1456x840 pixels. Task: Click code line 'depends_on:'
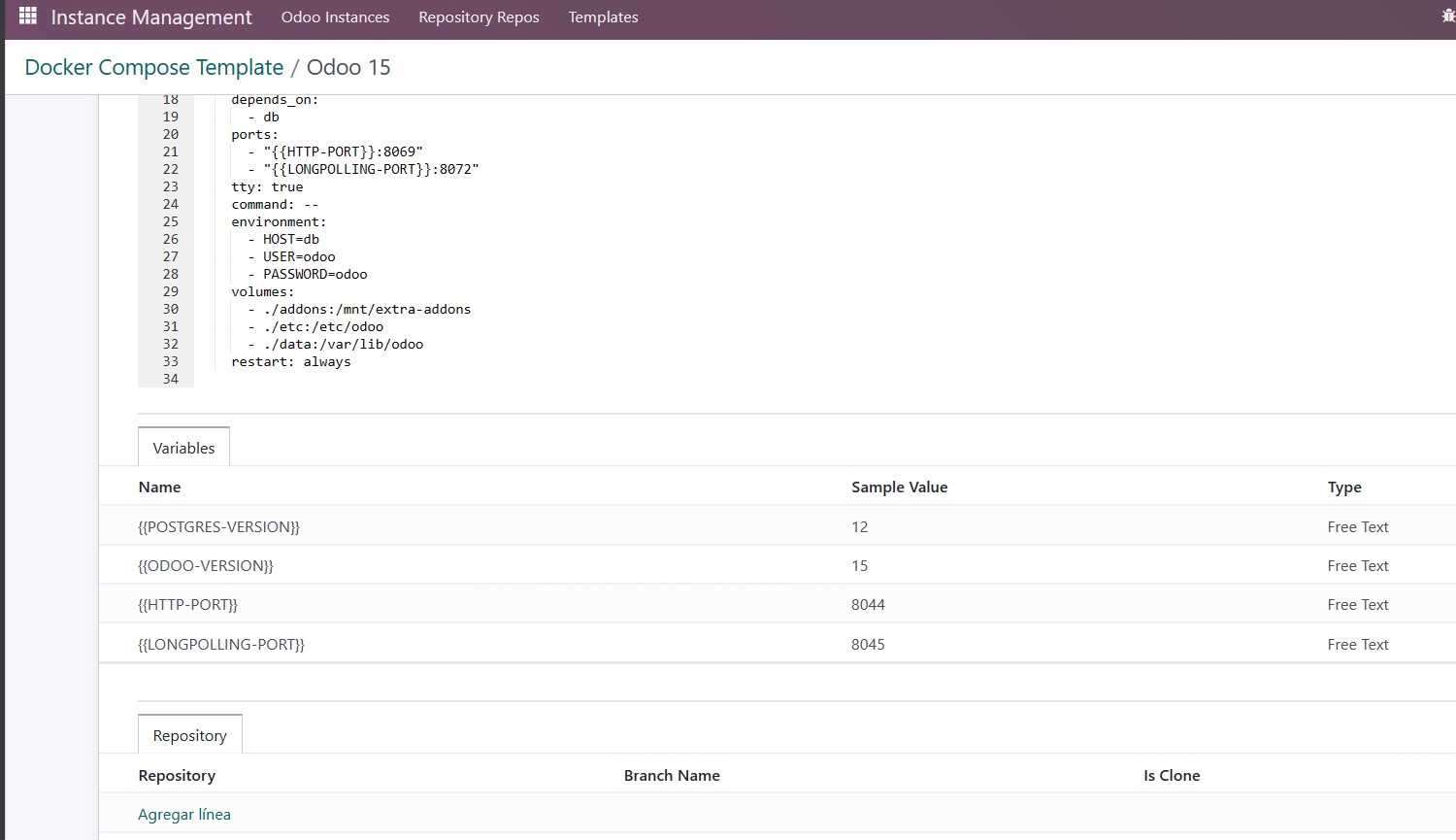coord(275,100)
